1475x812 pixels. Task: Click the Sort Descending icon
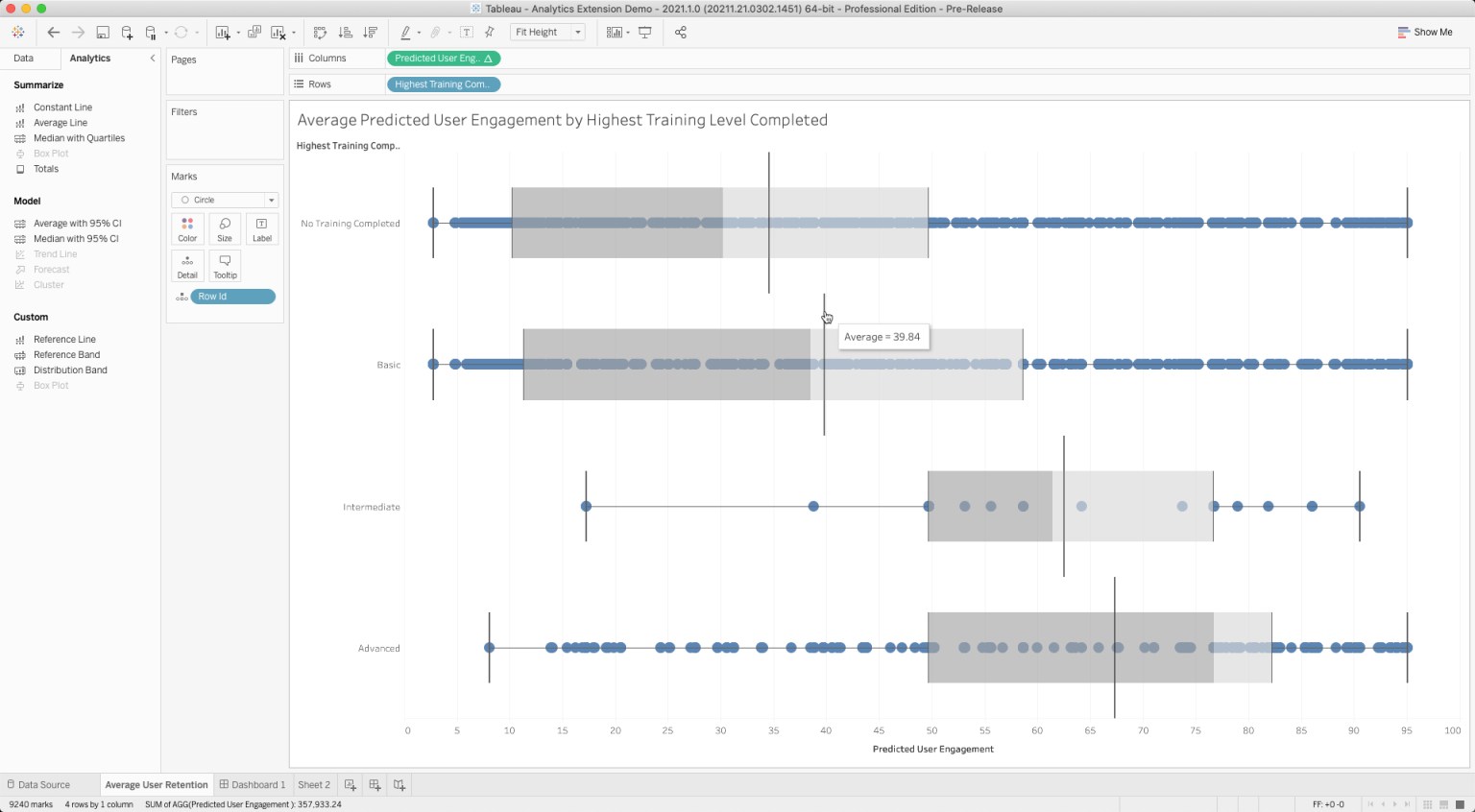pos(370,32)
